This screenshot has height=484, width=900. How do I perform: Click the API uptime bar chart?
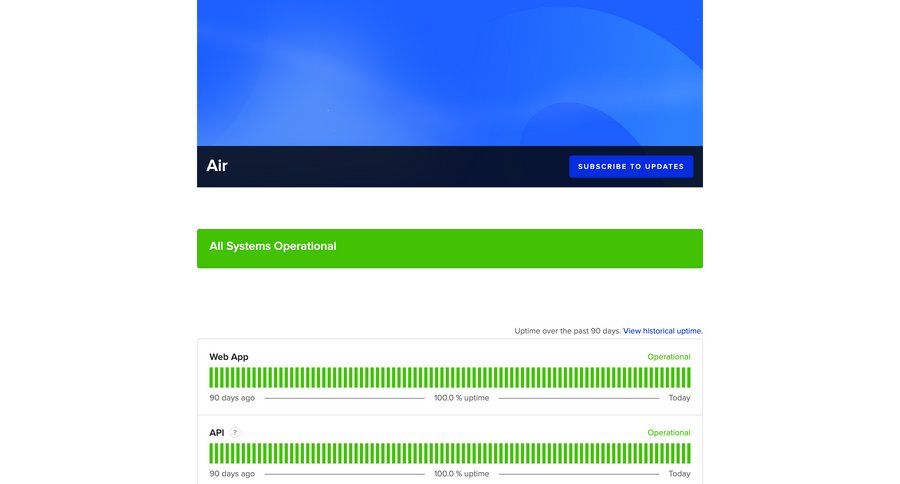pos(450,454)
